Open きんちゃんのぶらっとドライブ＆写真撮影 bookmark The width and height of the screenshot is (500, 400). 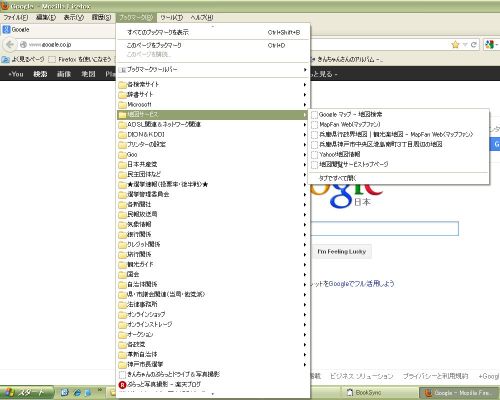point(213,375)
